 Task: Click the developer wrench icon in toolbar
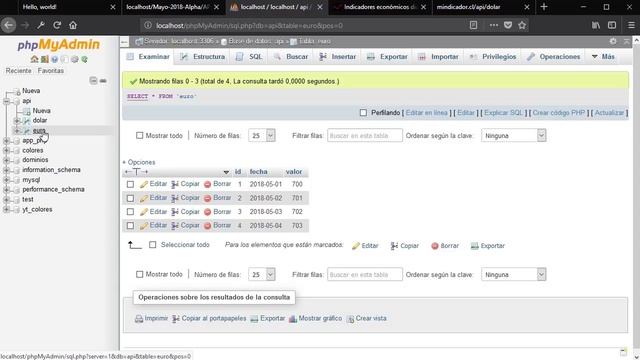41,25
